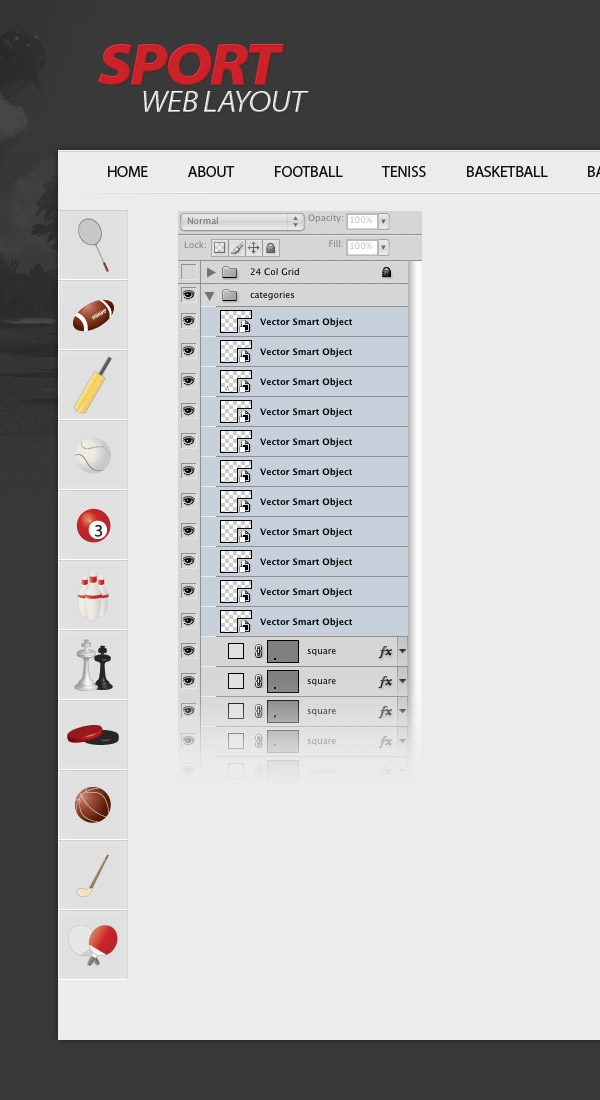Select the "categories" group name
The width and height of the screenshot is (600, 1100).
[272, 295]
